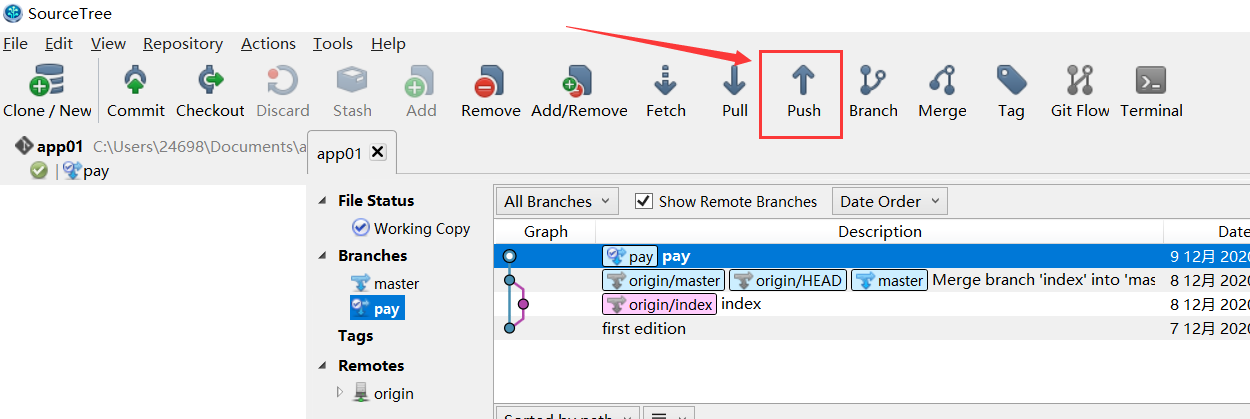This screenshot has width=1250, height=419.
Task: Click the Graph column header
Action: tap(546, 231)
